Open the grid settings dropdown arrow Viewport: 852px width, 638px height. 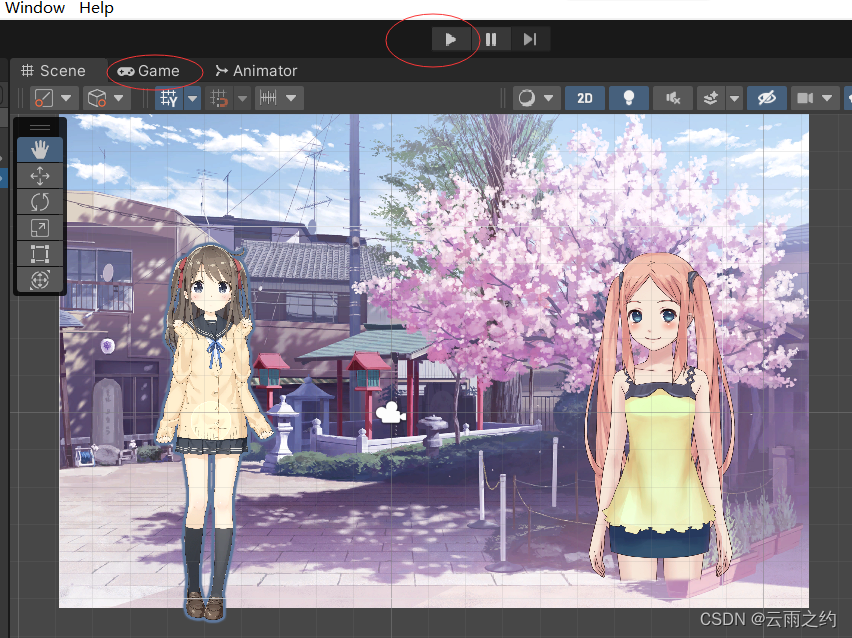pyautogui.click(x=192, y=98)
